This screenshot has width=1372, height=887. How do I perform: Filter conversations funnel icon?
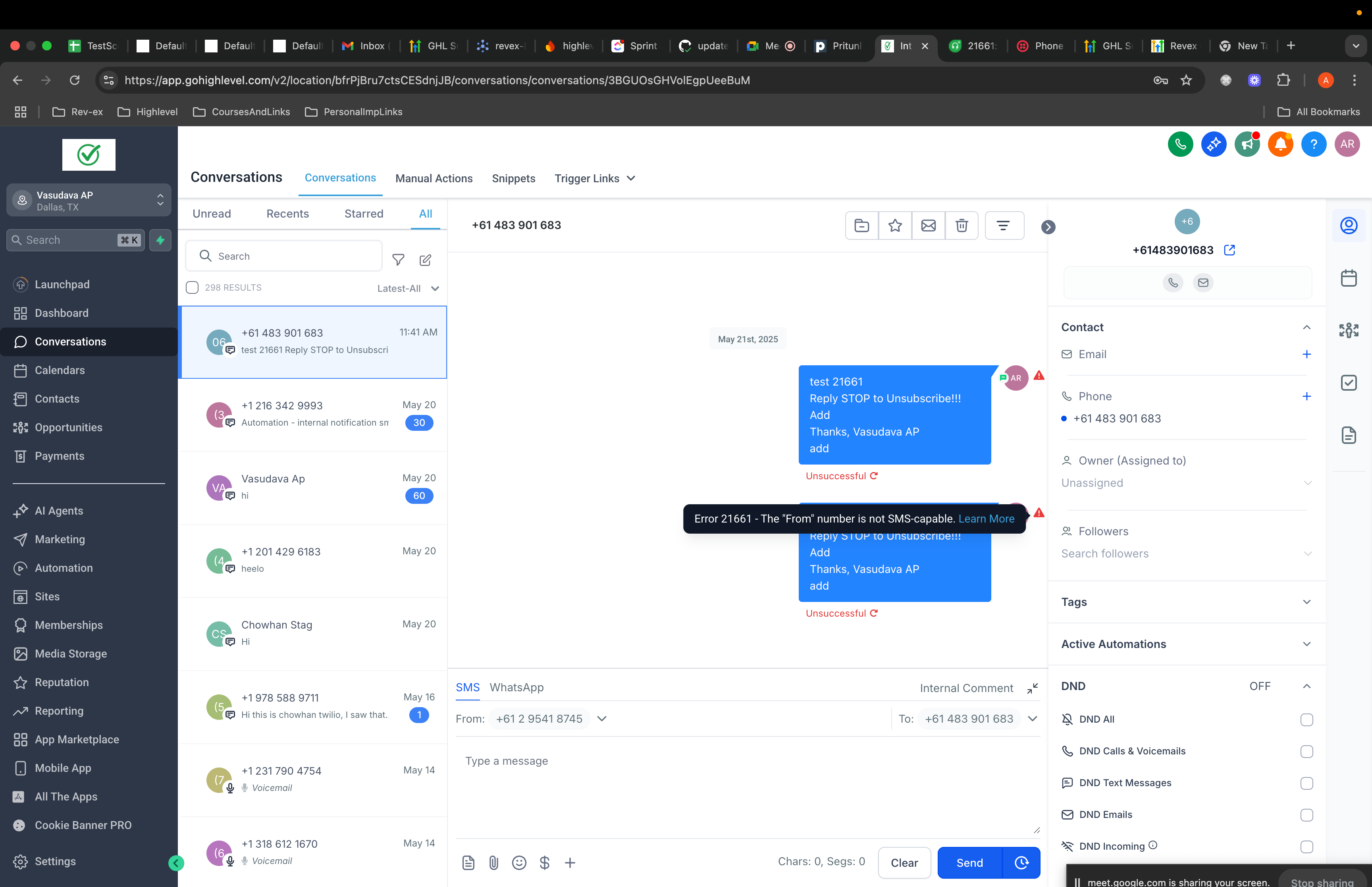398,260
